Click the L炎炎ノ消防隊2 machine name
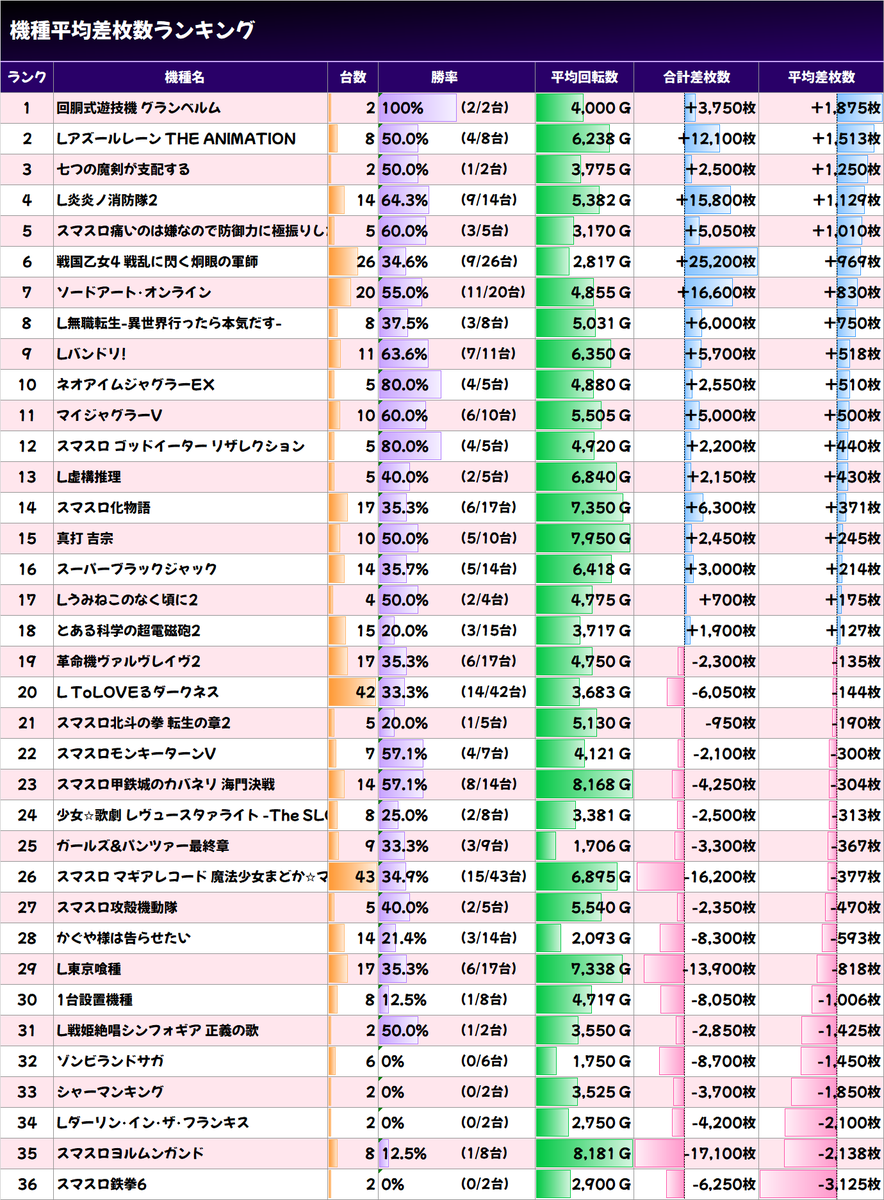The width and height of the screenshot is (884, 1200). pyautogui.click(x=108, y=200)
